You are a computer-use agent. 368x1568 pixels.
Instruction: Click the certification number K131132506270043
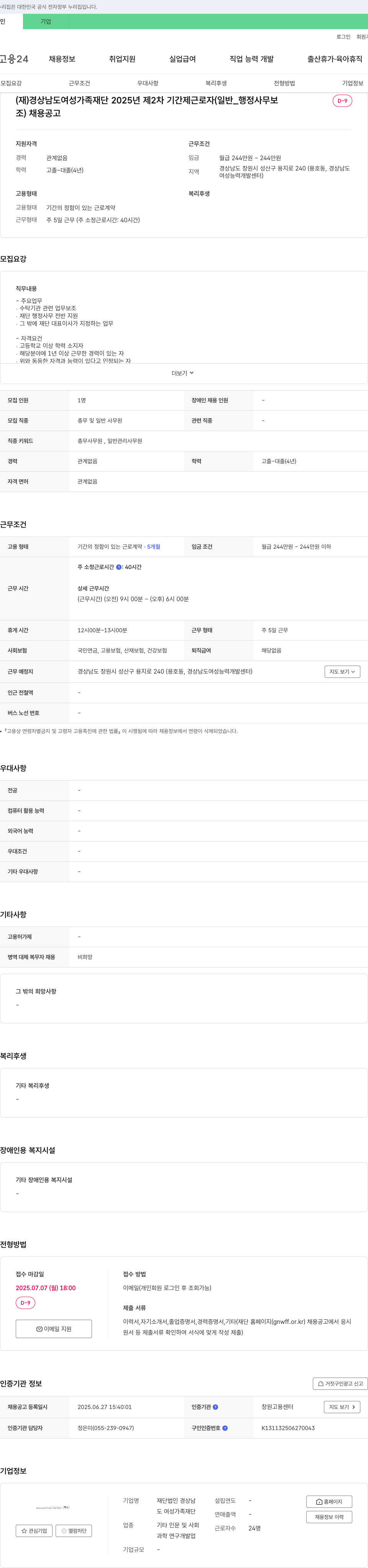(x=288, y=1427)
